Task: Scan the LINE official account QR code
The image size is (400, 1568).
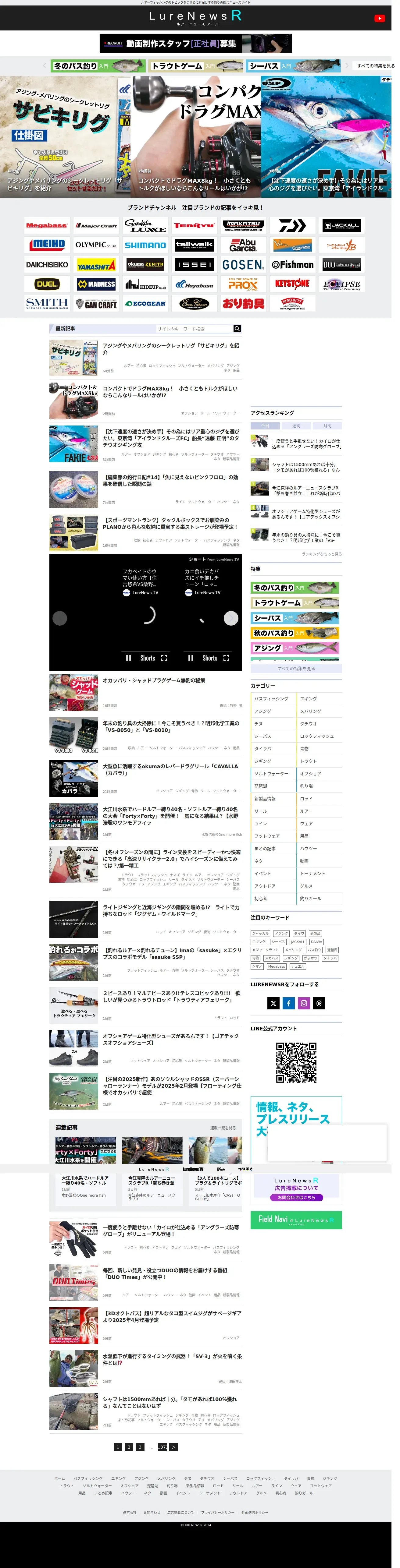Action: point(297,1063)
